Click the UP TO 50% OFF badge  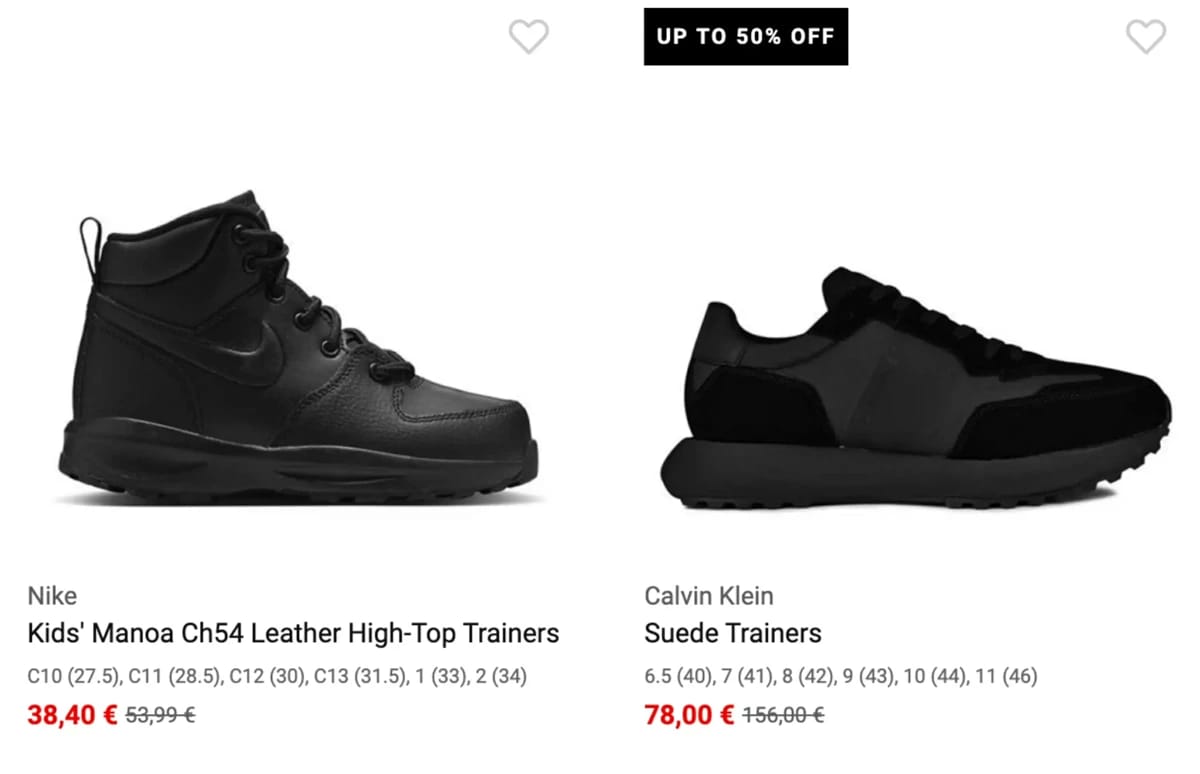click(746, 37)
